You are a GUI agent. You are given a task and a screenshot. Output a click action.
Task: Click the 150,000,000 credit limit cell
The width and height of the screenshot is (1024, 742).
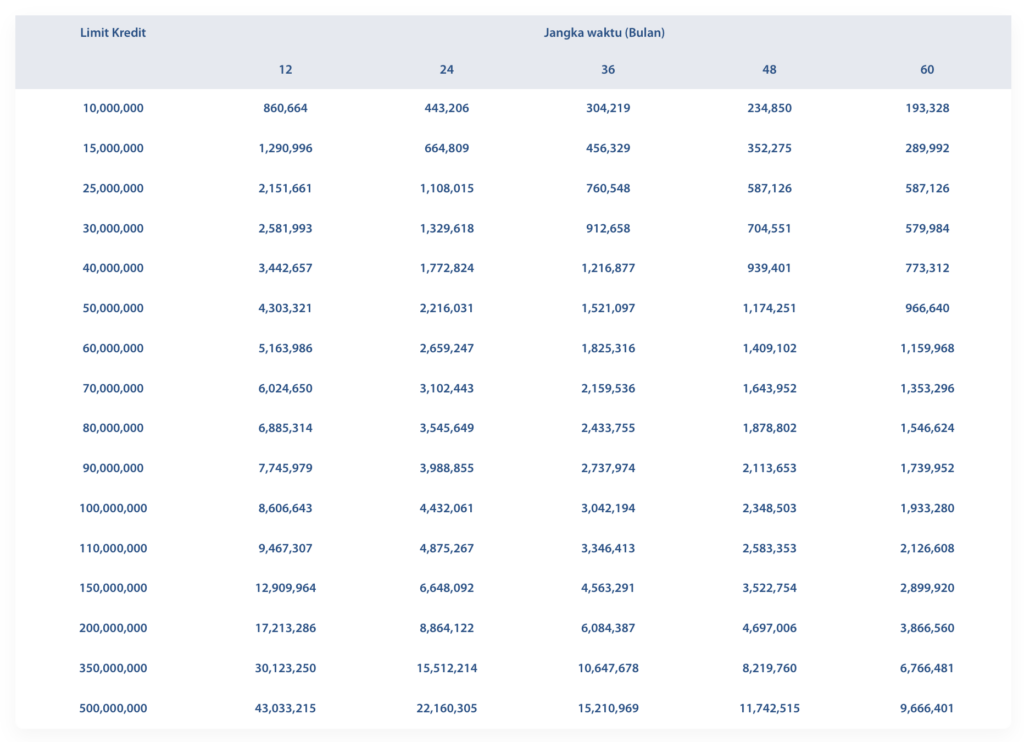[x=113, y=589]
